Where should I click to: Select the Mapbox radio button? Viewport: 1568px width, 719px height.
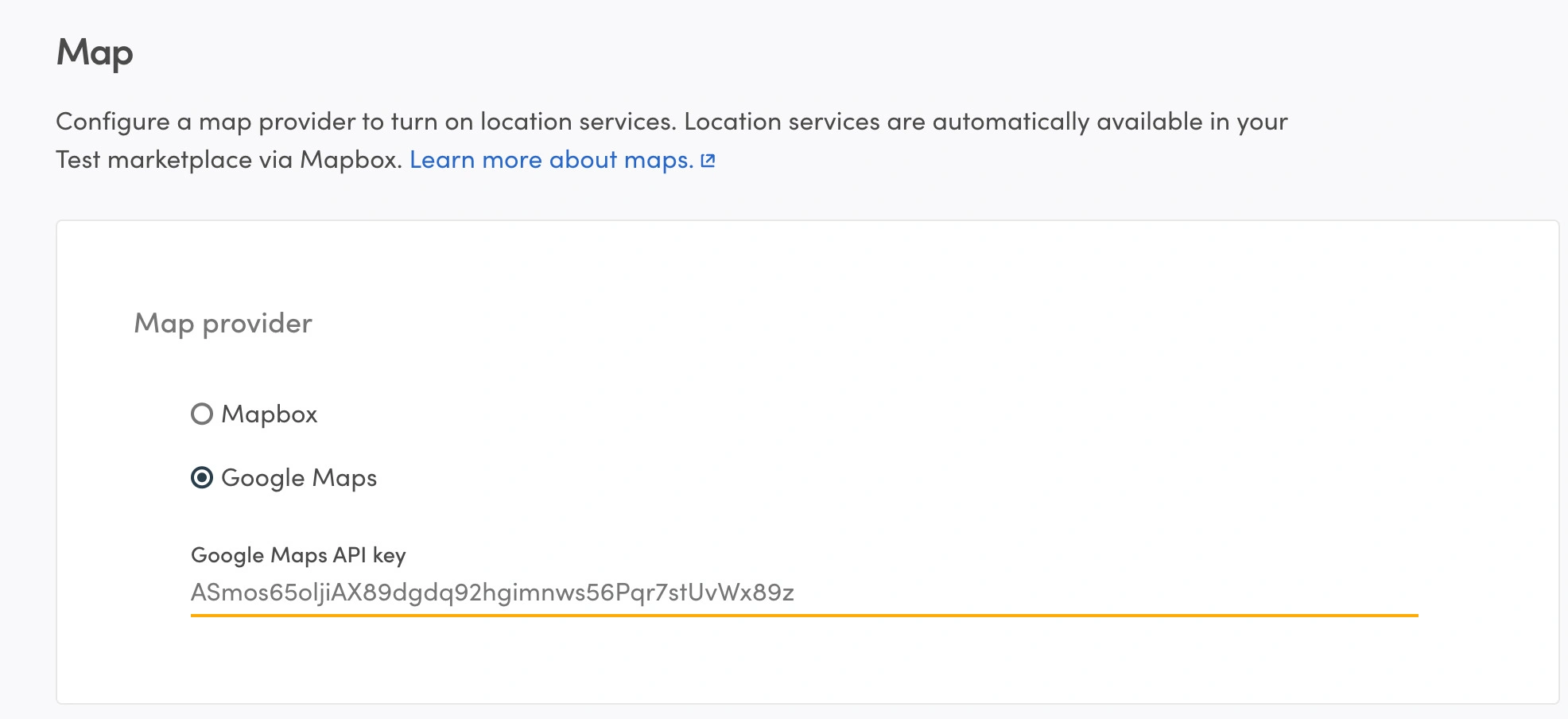tap(202, 414)
